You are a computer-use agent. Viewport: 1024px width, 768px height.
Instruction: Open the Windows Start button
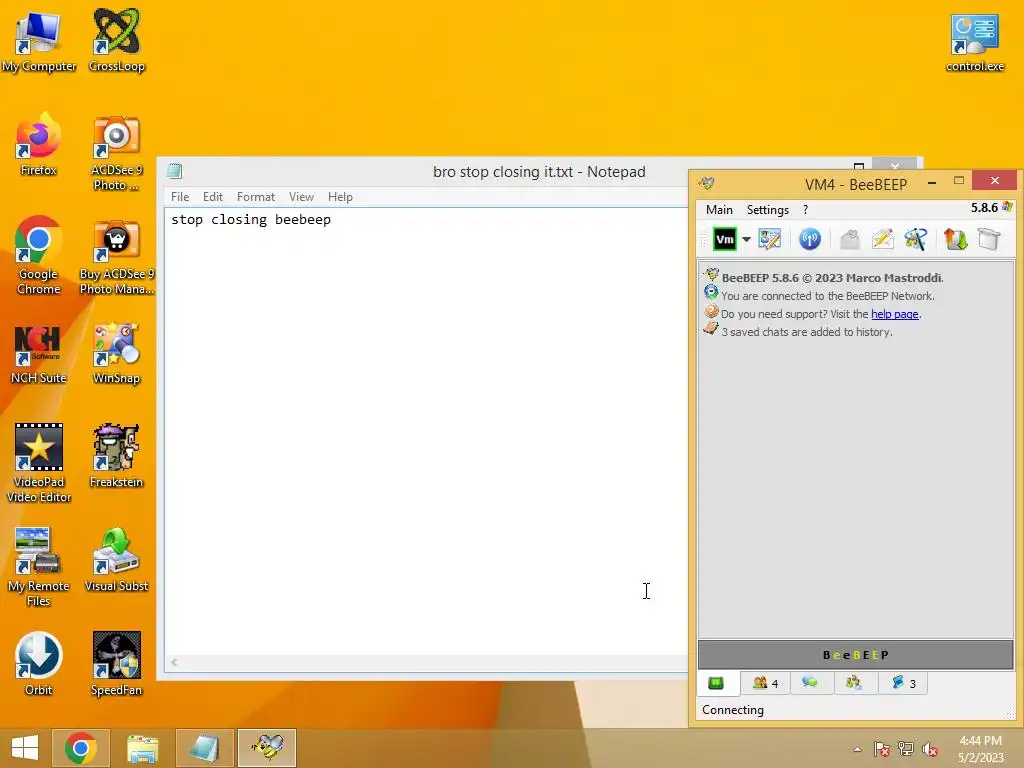25,748
